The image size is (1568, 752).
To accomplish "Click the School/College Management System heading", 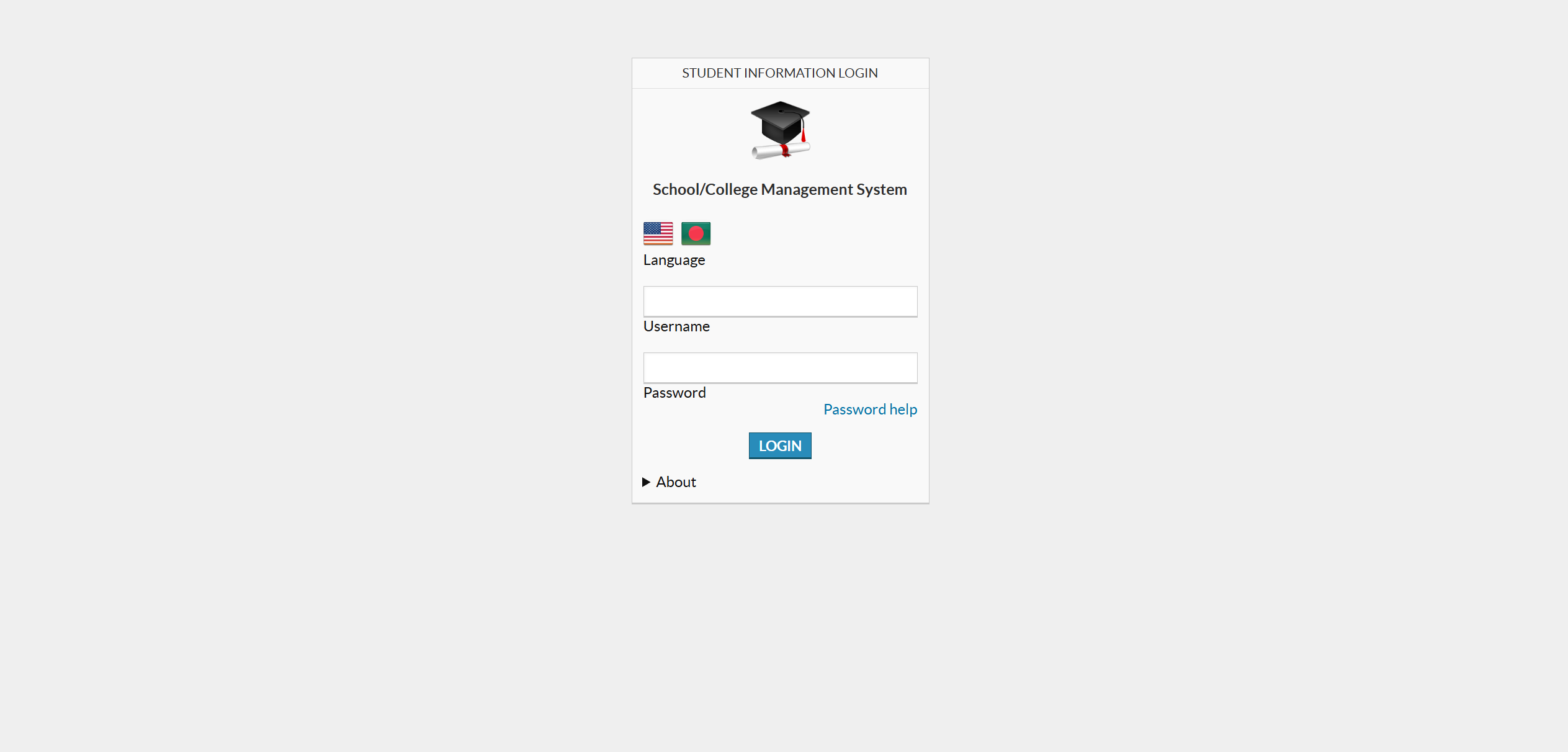I will pyautogui.click(x=780, y=189).
